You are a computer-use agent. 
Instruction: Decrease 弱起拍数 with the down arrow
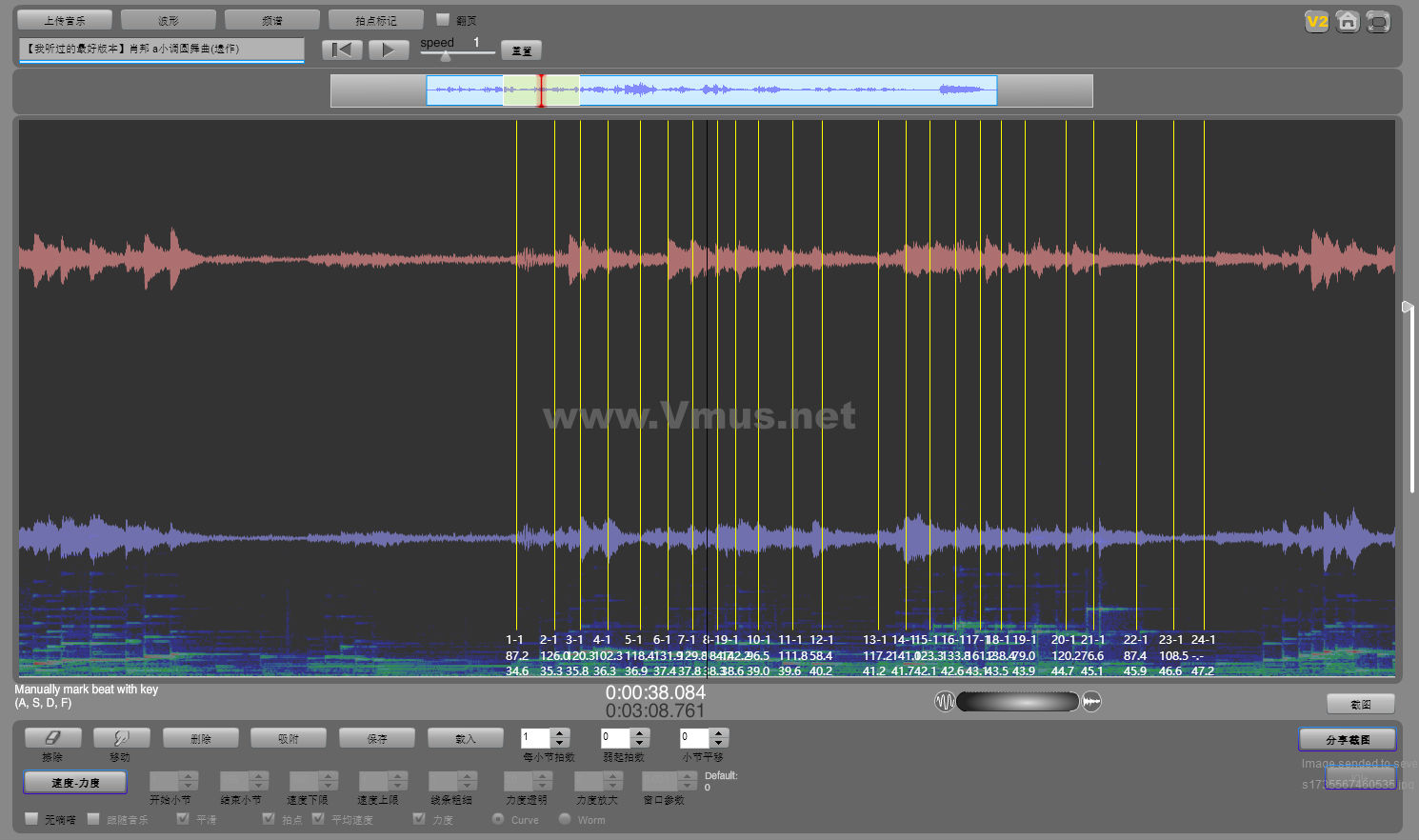pos(640,743)
